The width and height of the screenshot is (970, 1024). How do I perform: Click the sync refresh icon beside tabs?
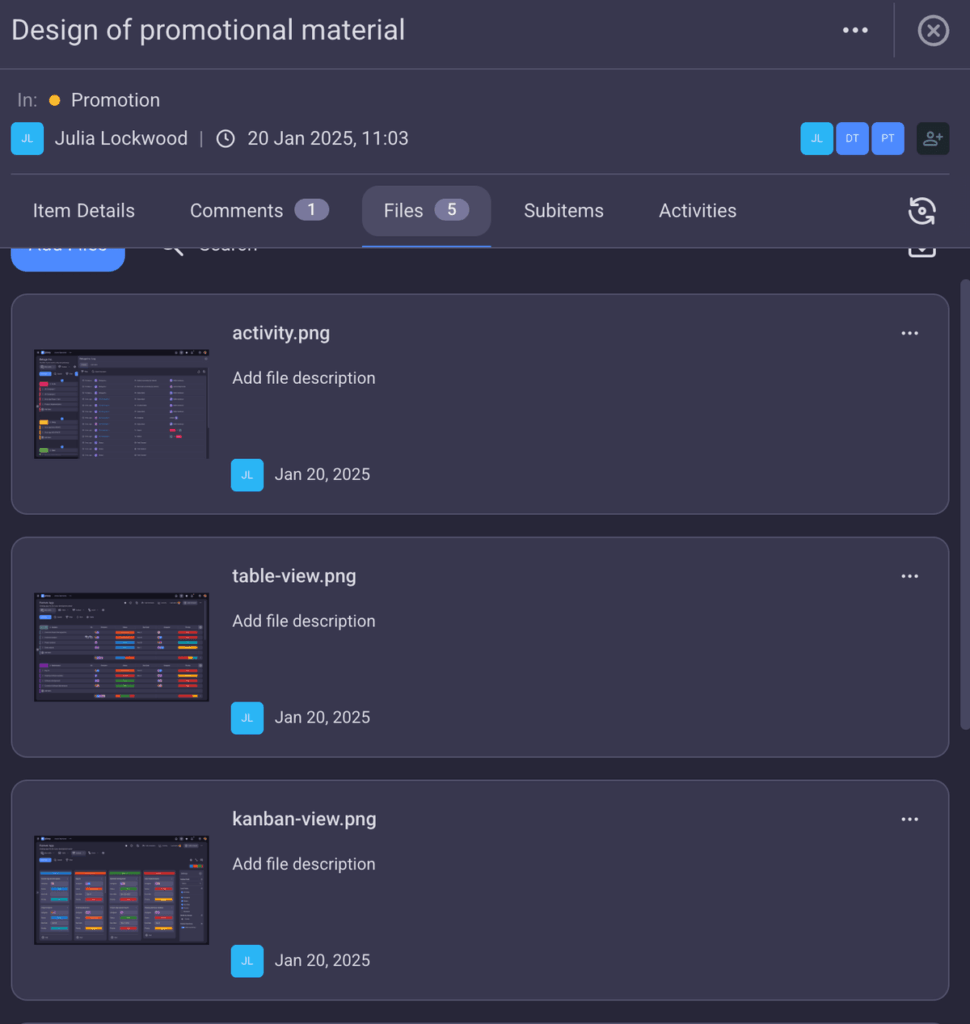pyautogui.click(x=922, y=211)
